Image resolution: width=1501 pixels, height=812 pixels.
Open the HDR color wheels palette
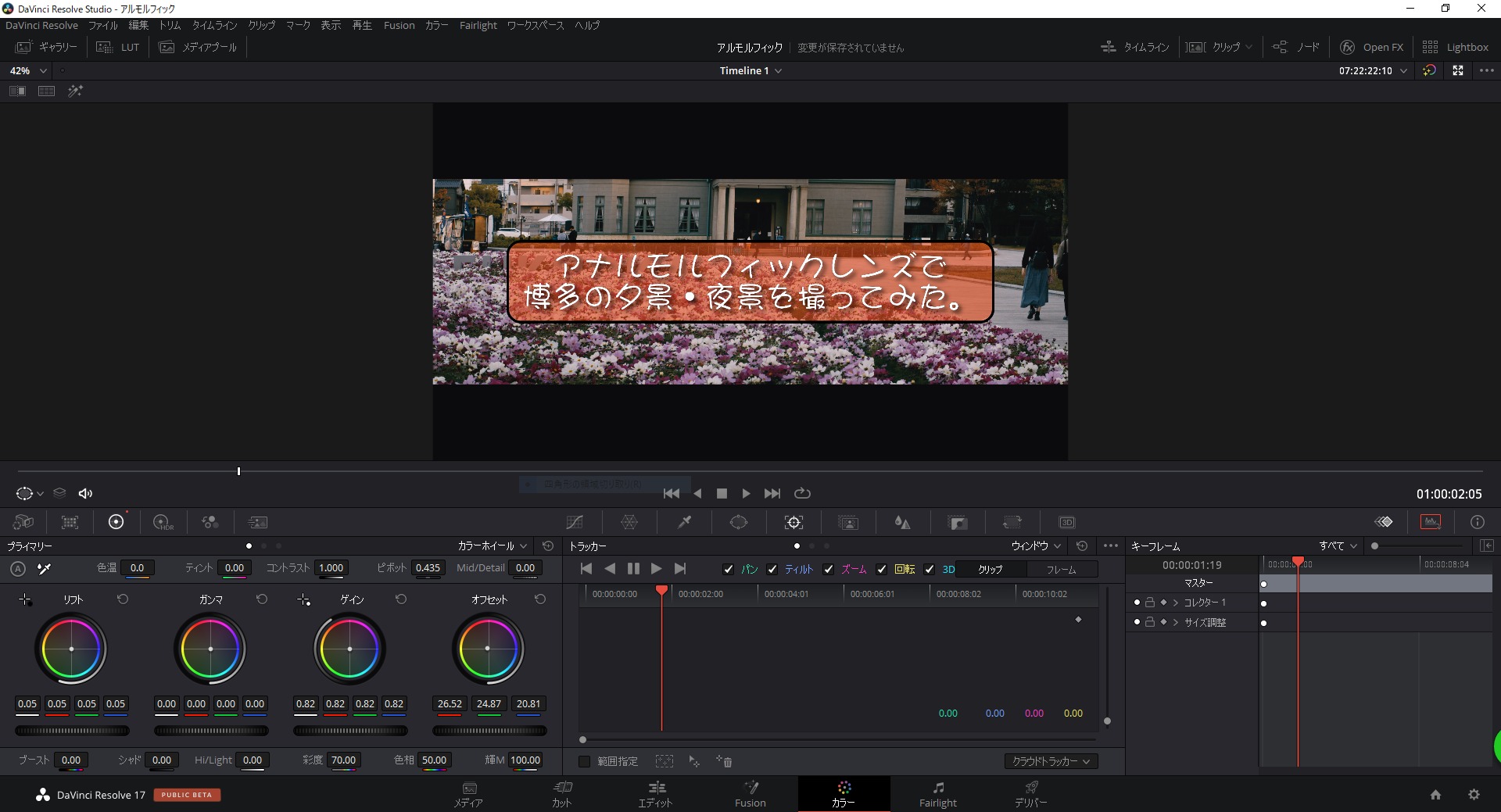coord(163,522)
